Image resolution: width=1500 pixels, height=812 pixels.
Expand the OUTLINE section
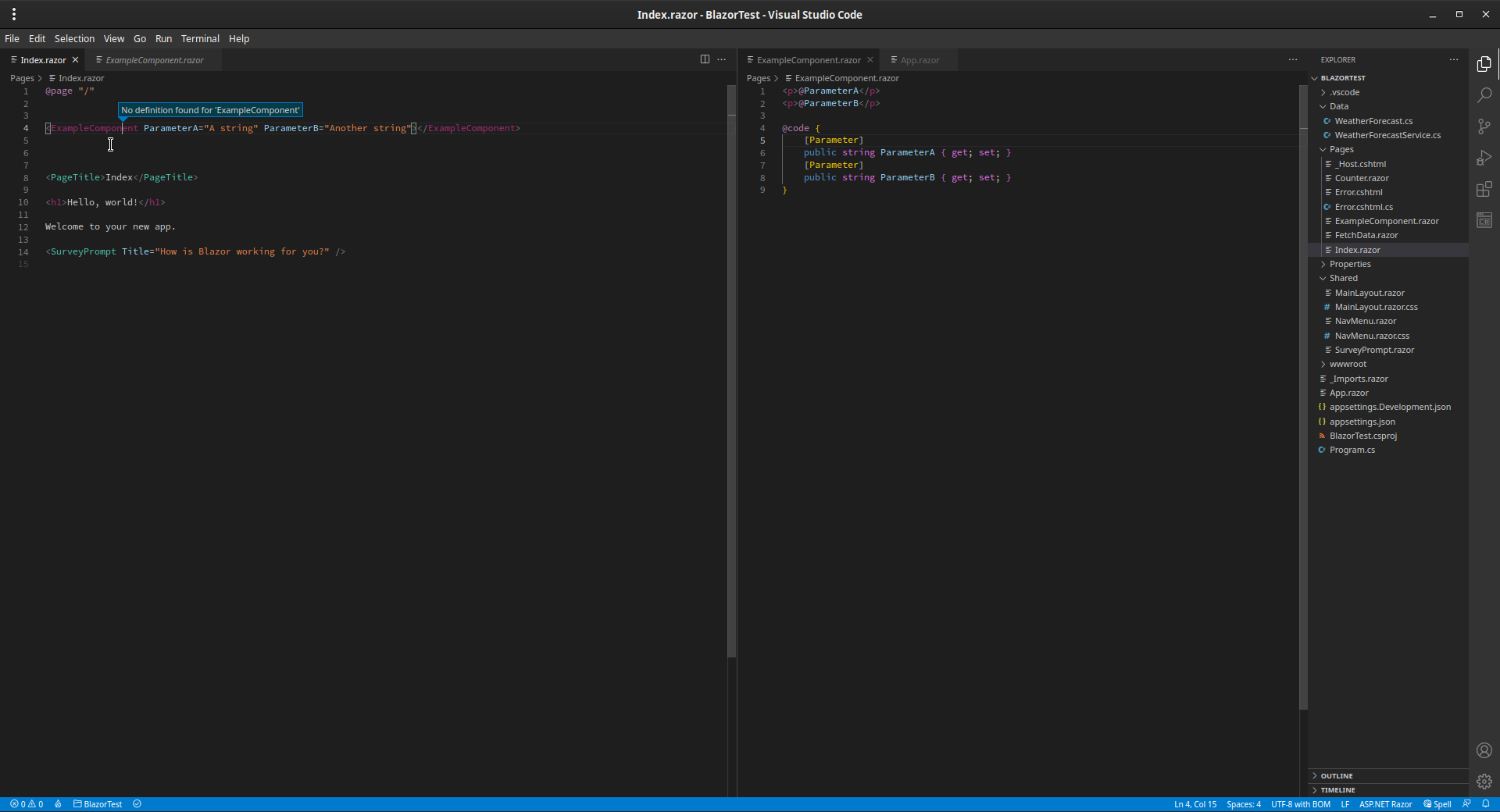tap(1336, 775)
